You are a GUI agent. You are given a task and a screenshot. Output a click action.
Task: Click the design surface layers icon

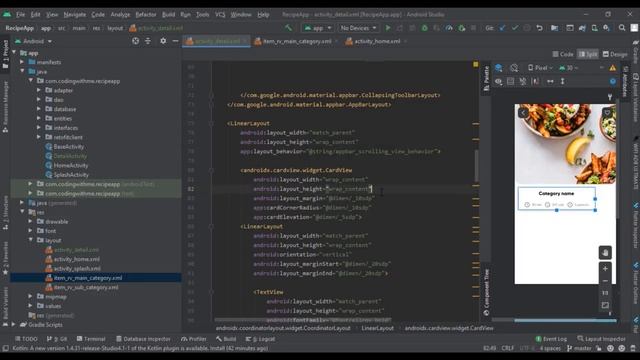pyautogui.click(x=498, y=68)
